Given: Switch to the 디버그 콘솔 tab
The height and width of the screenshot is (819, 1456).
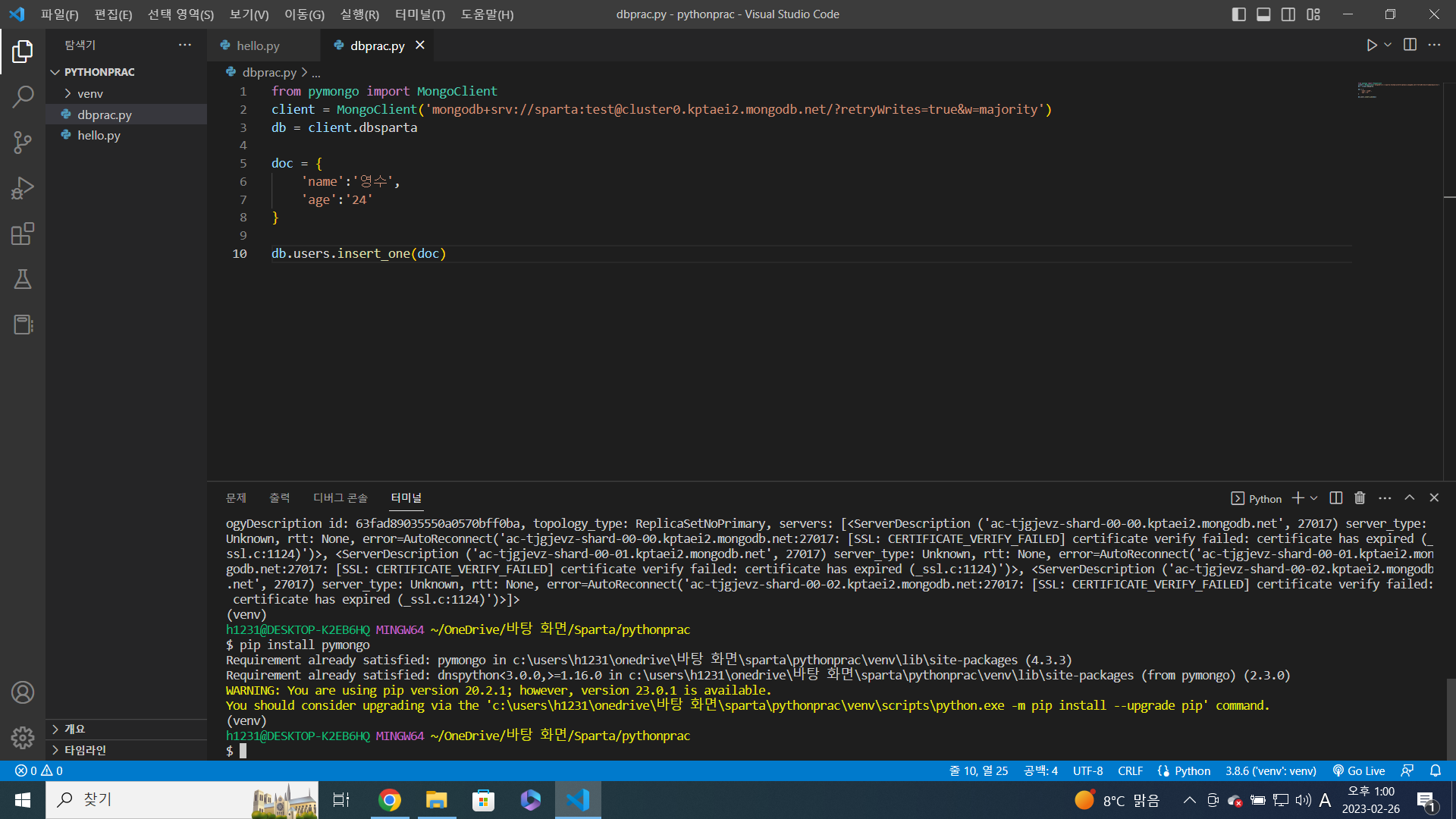Looking at the screenshot, I should pos(340,498).
